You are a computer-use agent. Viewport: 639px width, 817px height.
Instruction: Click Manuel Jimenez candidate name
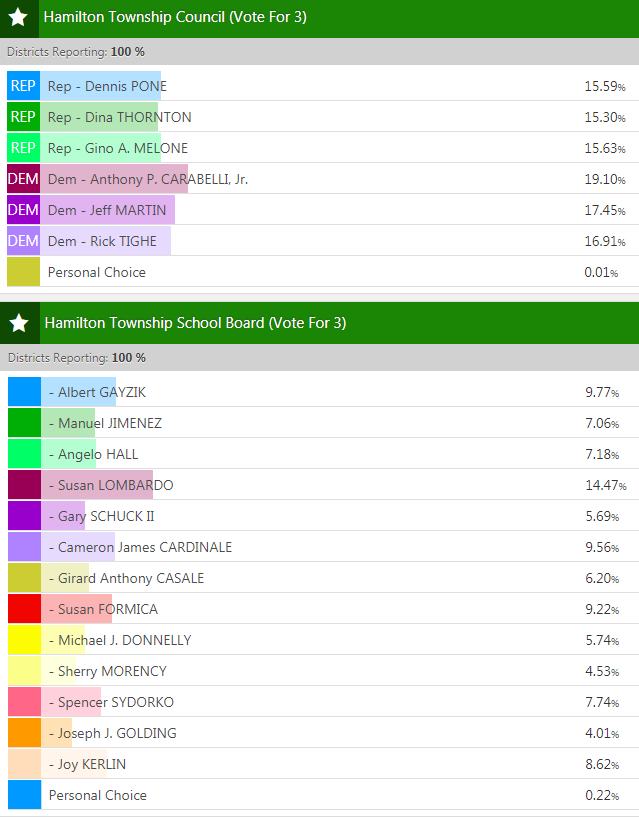[109, 423]
